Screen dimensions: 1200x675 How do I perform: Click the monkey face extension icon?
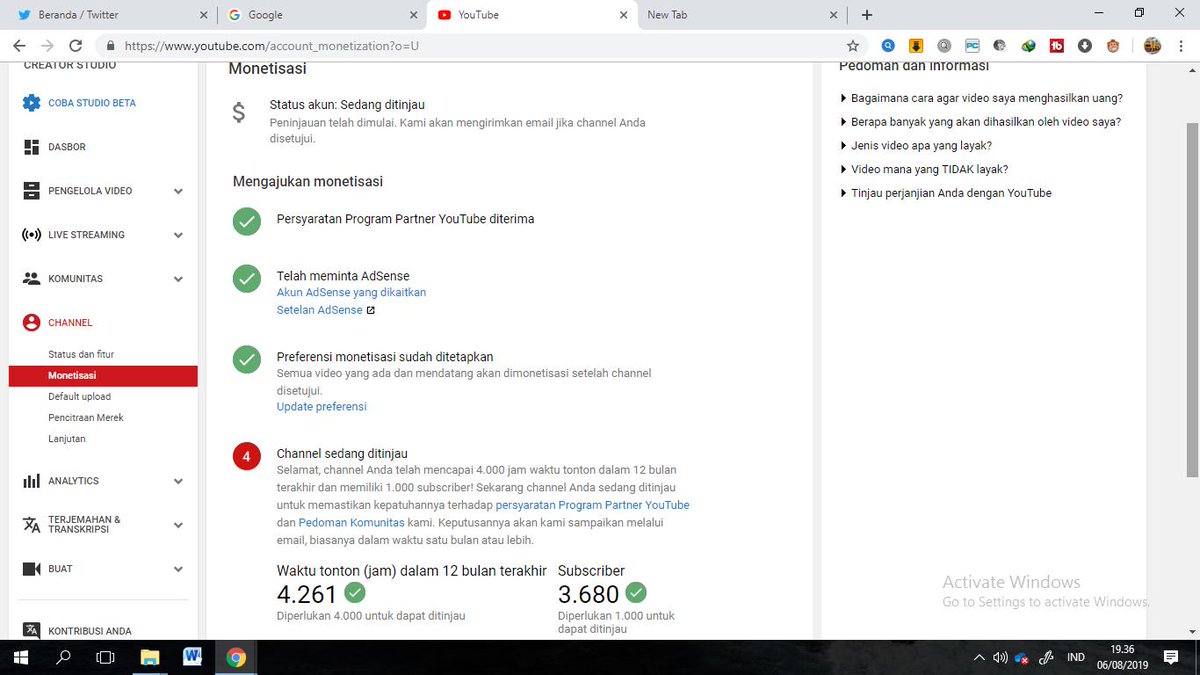(1112, 46)
